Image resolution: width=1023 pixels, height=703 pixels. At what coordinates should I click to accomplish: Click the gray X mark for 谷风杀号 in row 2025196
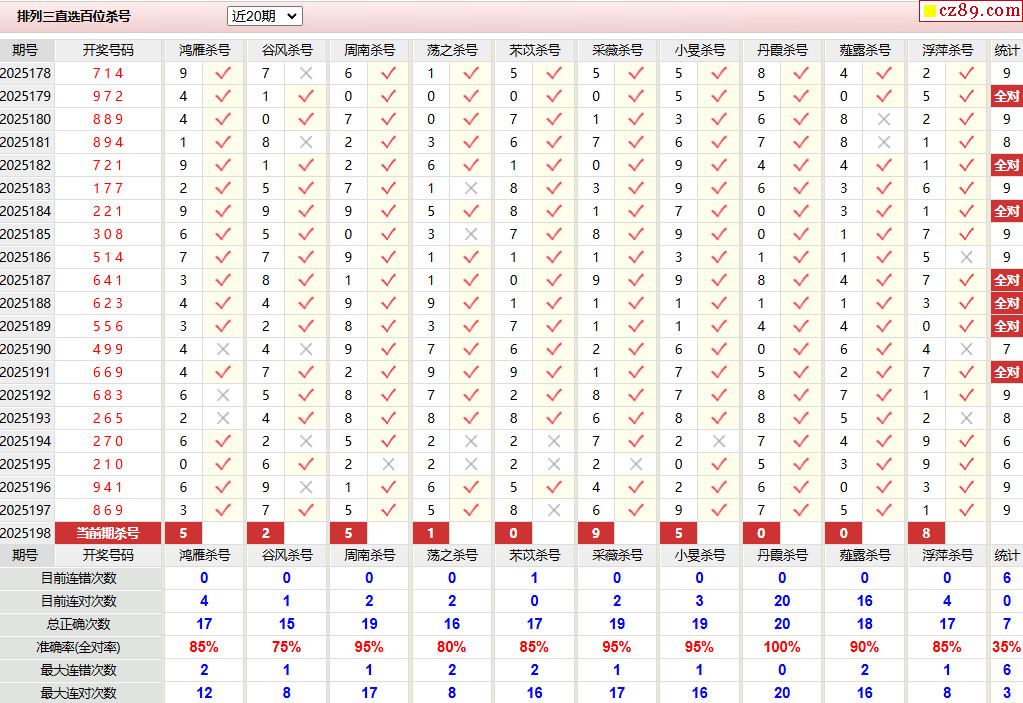pyautogui.click(x=305, y=487)
